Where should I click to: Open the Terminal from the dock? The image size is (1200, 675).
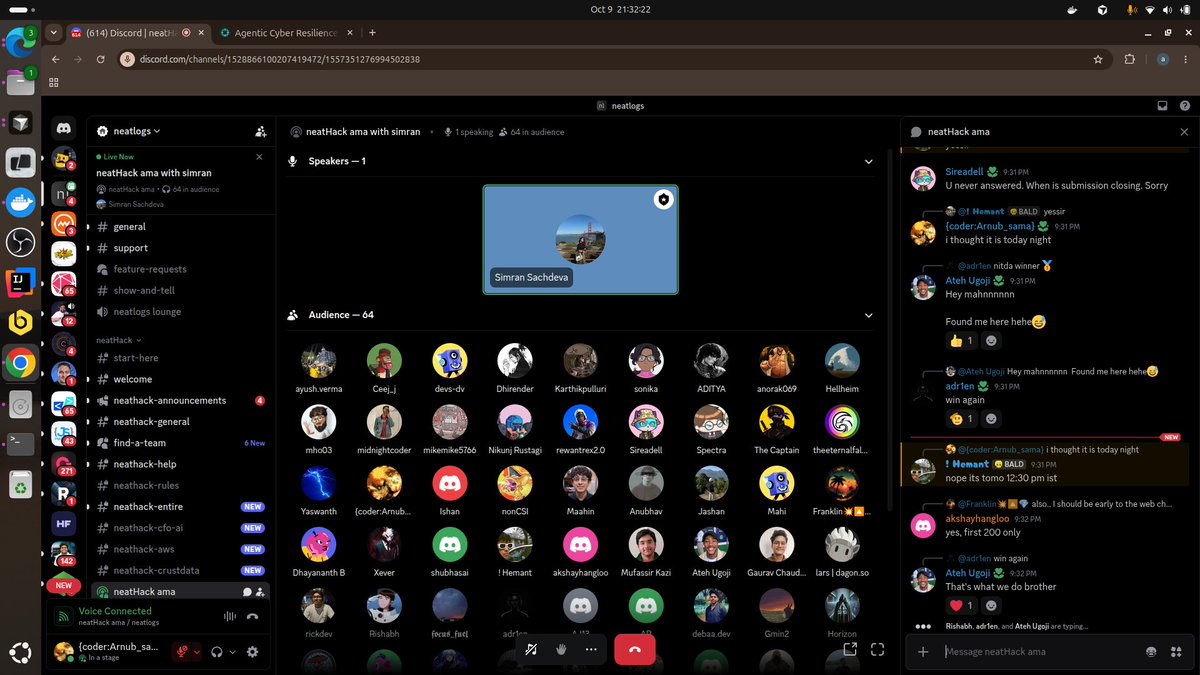coord(21,444)
